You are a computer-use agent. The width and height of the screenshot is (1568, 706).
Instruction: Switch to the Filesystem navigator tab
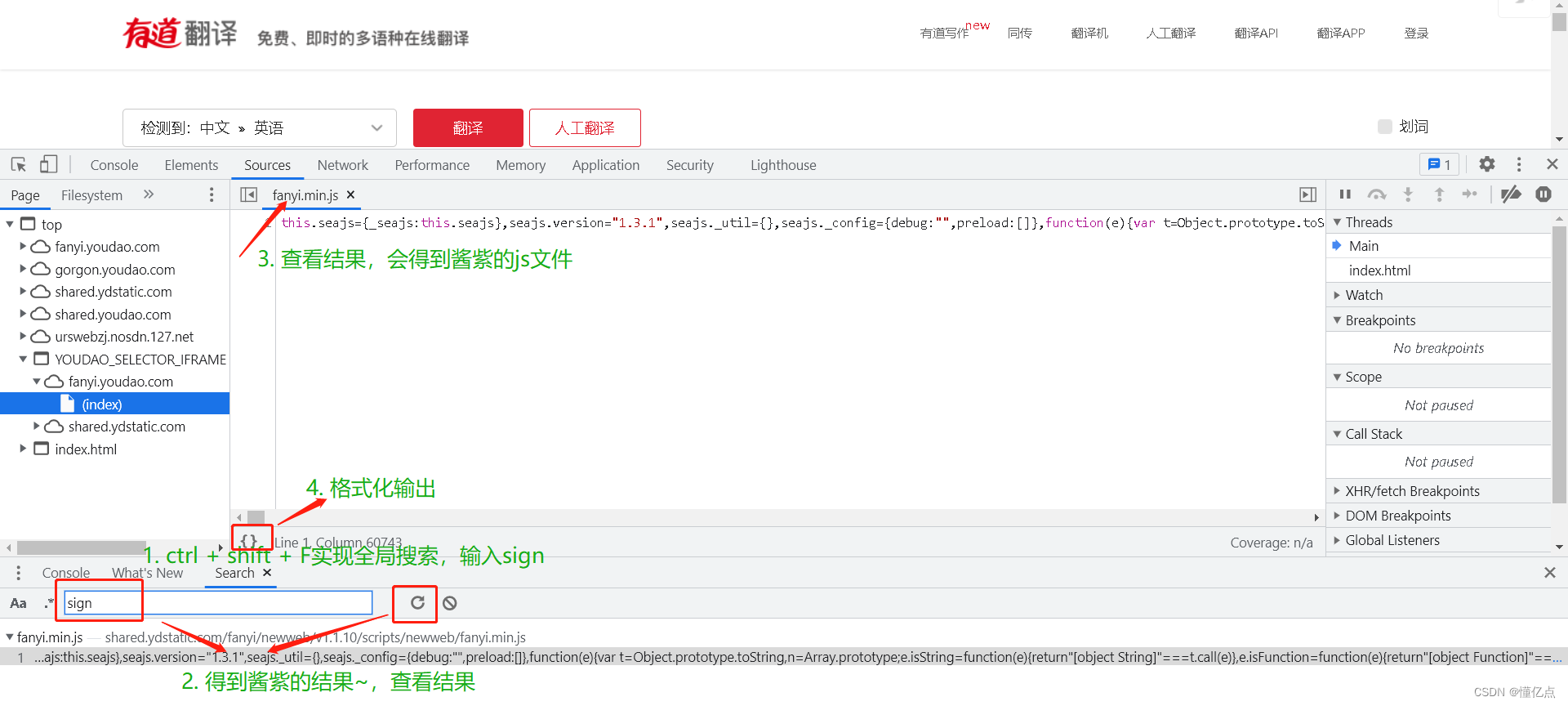91,194
